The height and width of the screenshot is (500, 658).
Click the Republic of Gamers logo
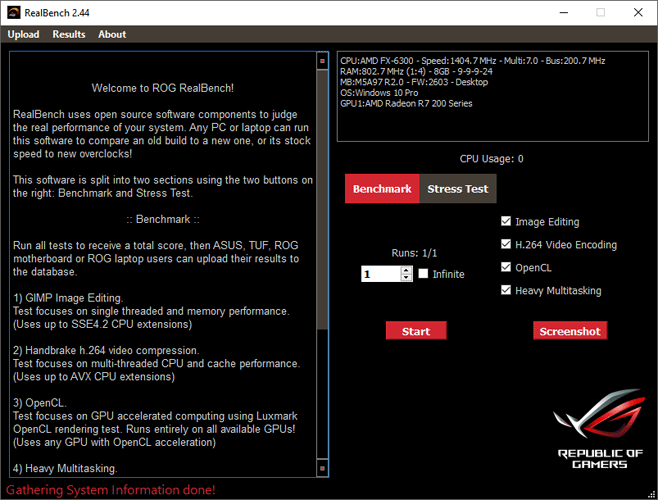tap(600, 429)
